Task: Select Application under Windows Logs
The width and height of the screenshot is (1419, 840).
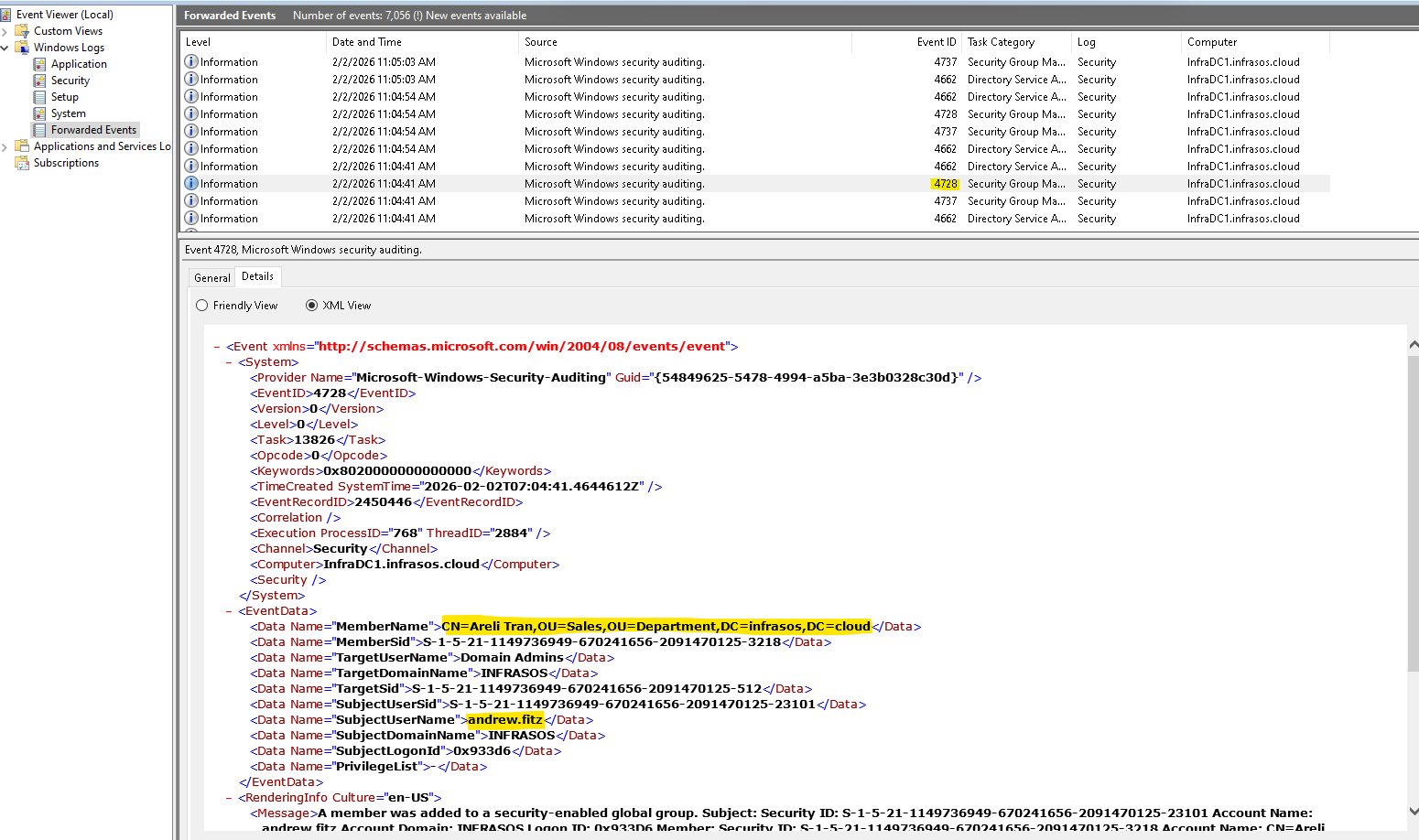Action: click(79, 64)
